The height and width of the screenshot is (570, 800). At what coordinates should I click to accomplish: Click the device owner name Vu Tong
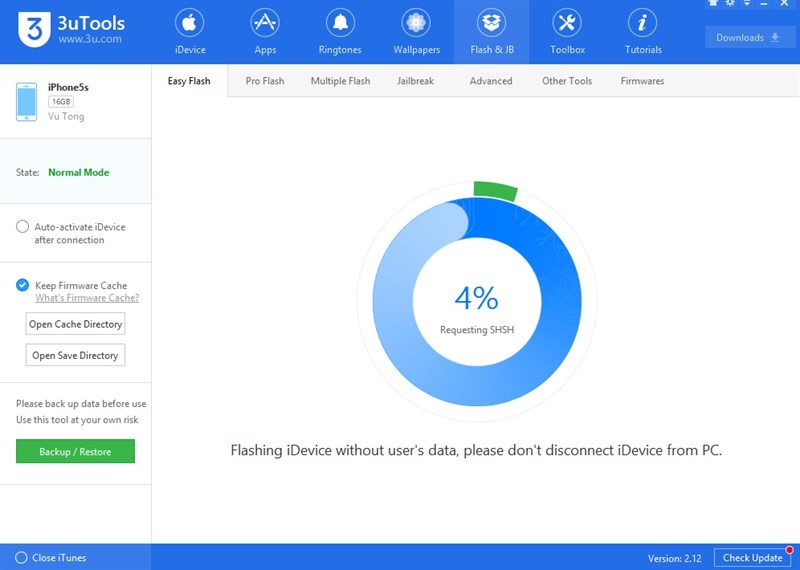[x=66, y=116]
